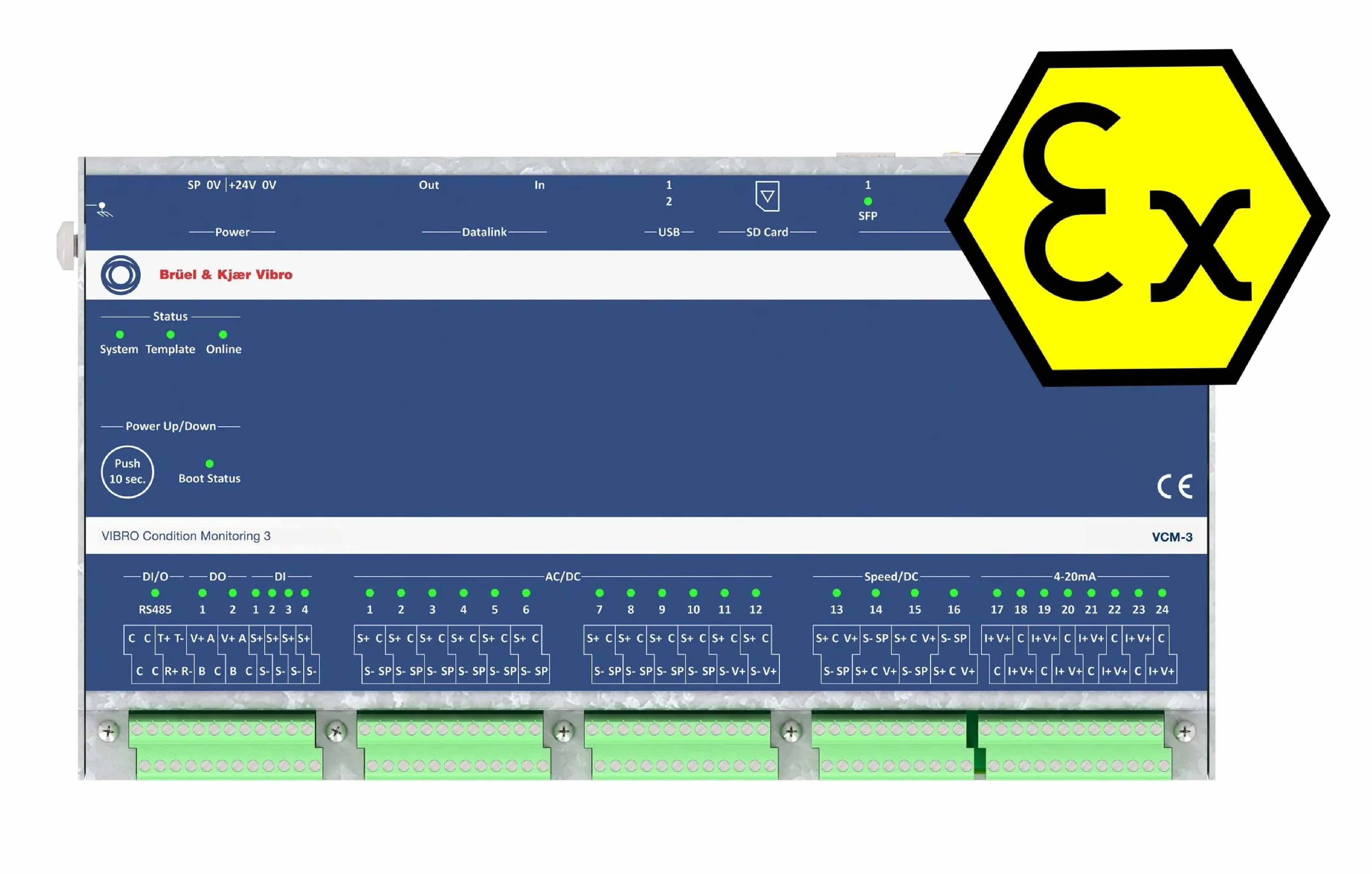
Task: Click the "AC/DC" section heading
Action: [563, 577]
